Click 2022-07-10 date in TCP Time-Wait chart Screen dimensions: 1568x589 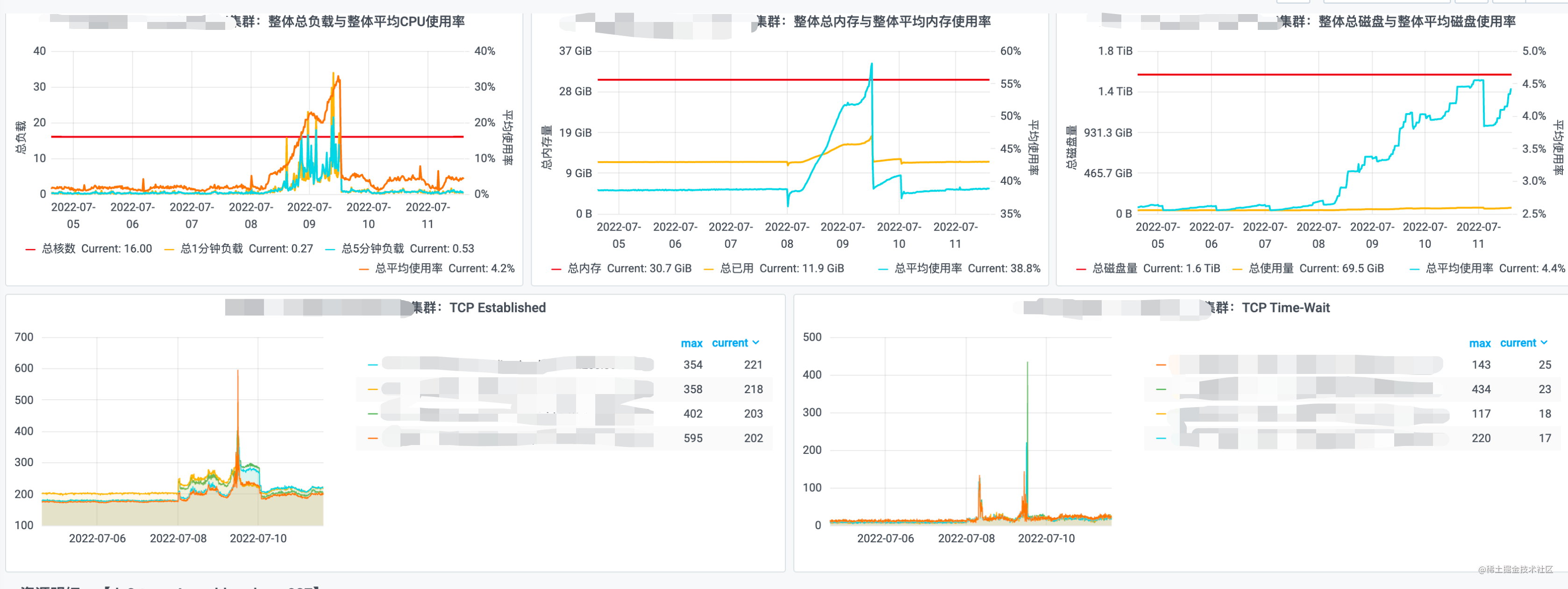point(1047,539)
